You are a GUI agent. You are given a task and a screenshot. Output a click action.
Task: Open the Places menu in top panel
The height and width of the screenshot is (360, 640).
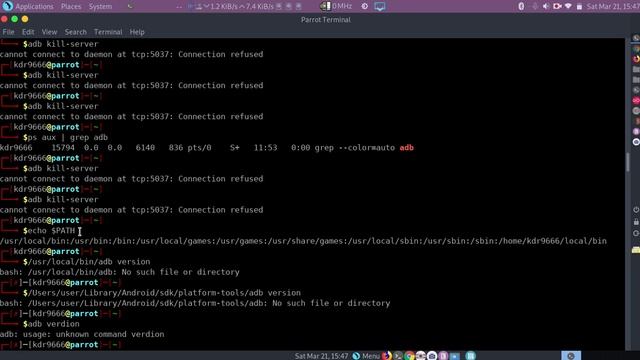71,7
